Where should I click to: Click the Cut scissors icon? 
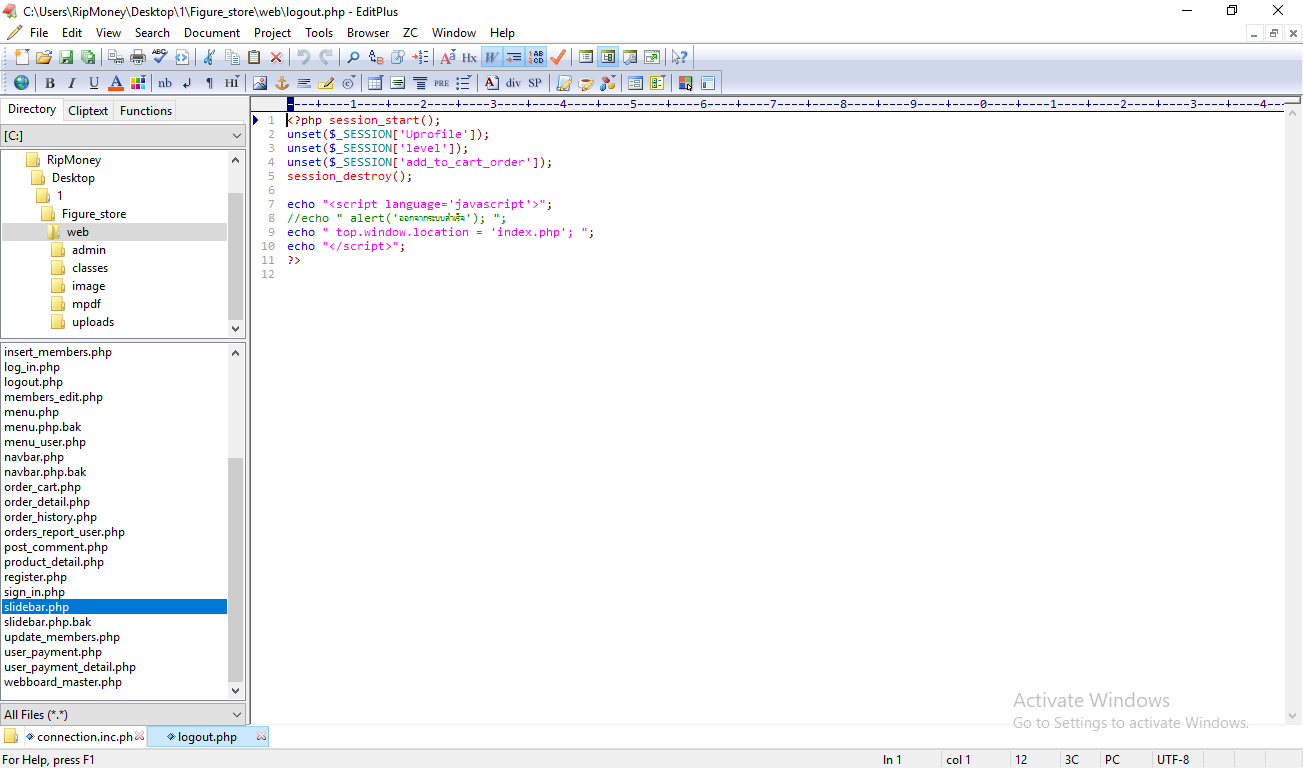[x=208, y=57]
